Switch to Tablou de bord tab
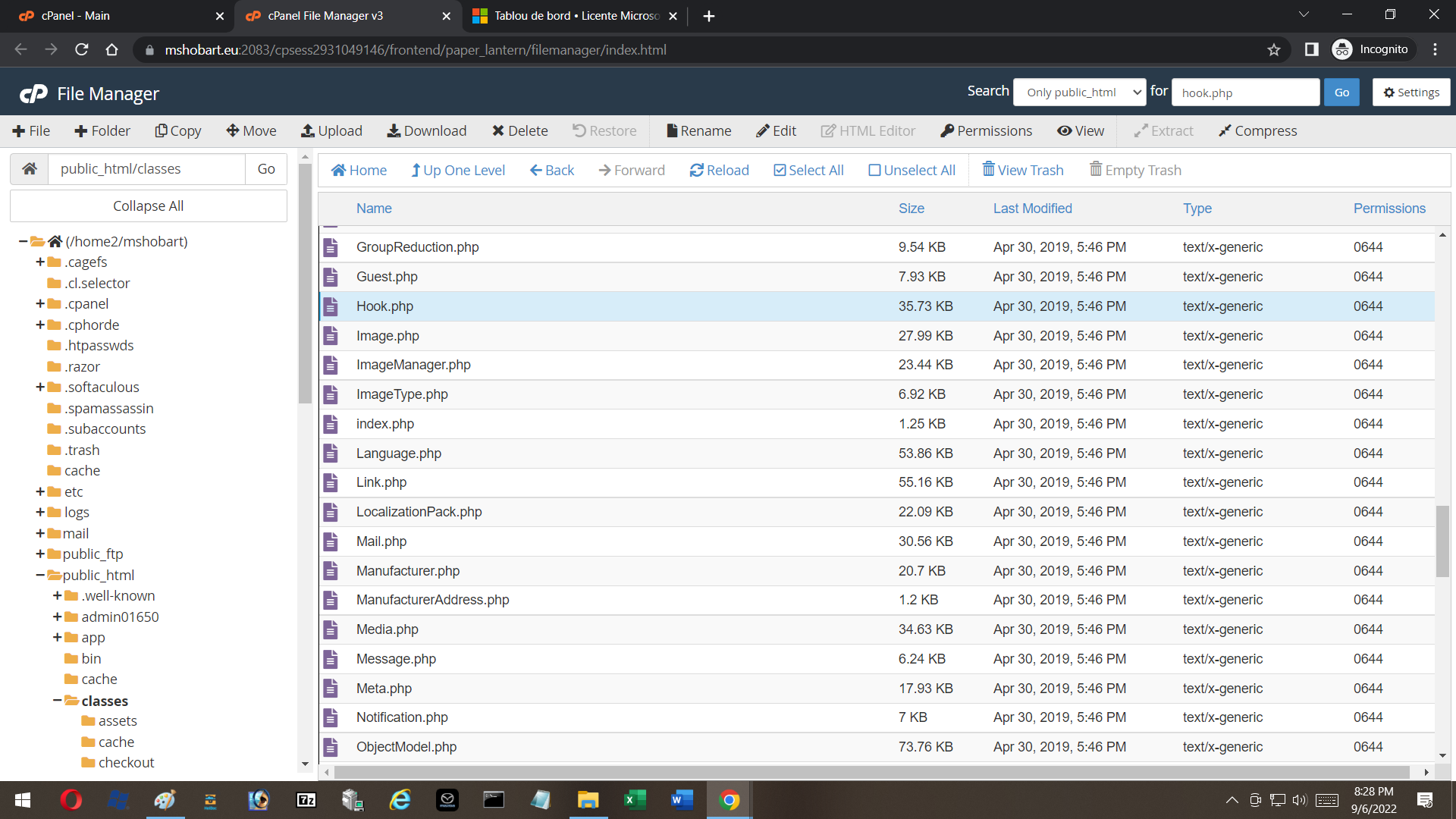Viewport: 1456px width, 819px height. pyautogui.click(x=574, y=16)
